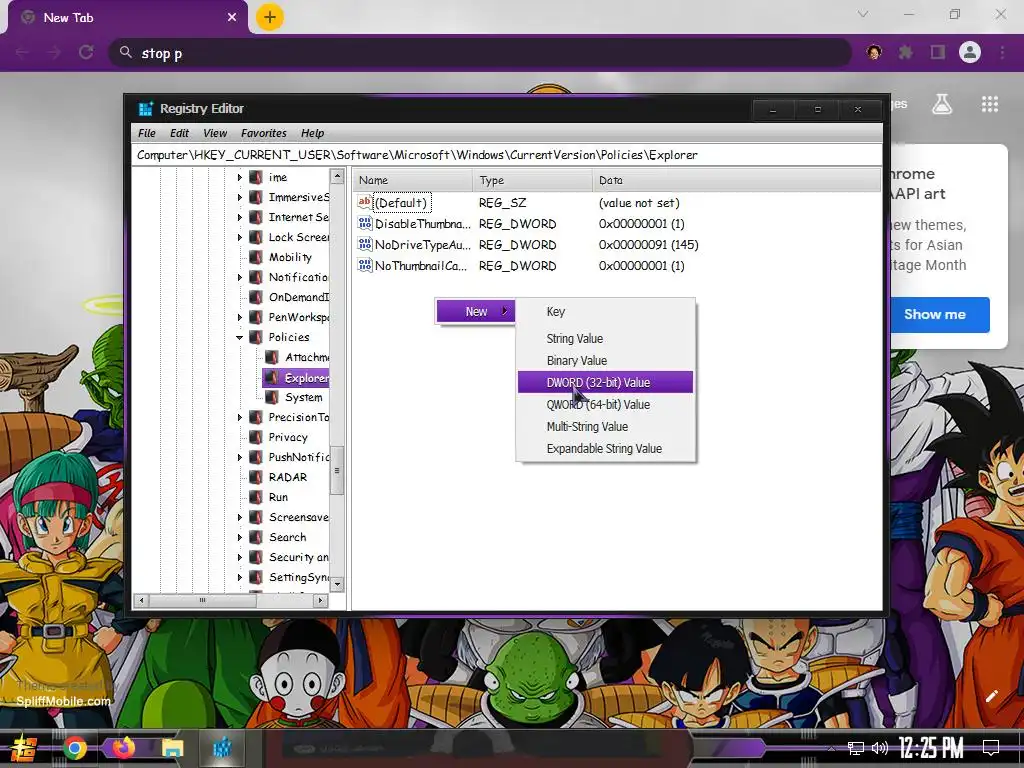The height and width of the screenshot is (768, 1024).
Task: Open Google apps grid icon
Action: click(x=989, y=104)
